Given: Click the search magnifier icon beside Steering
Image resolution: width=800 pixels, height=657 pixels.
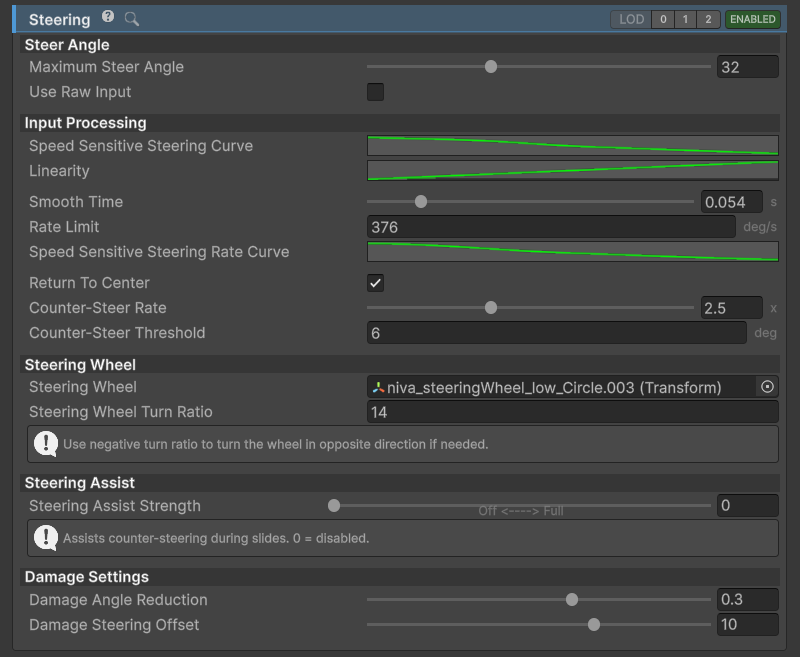Looking at the screenshot, I should click(132, 19).
